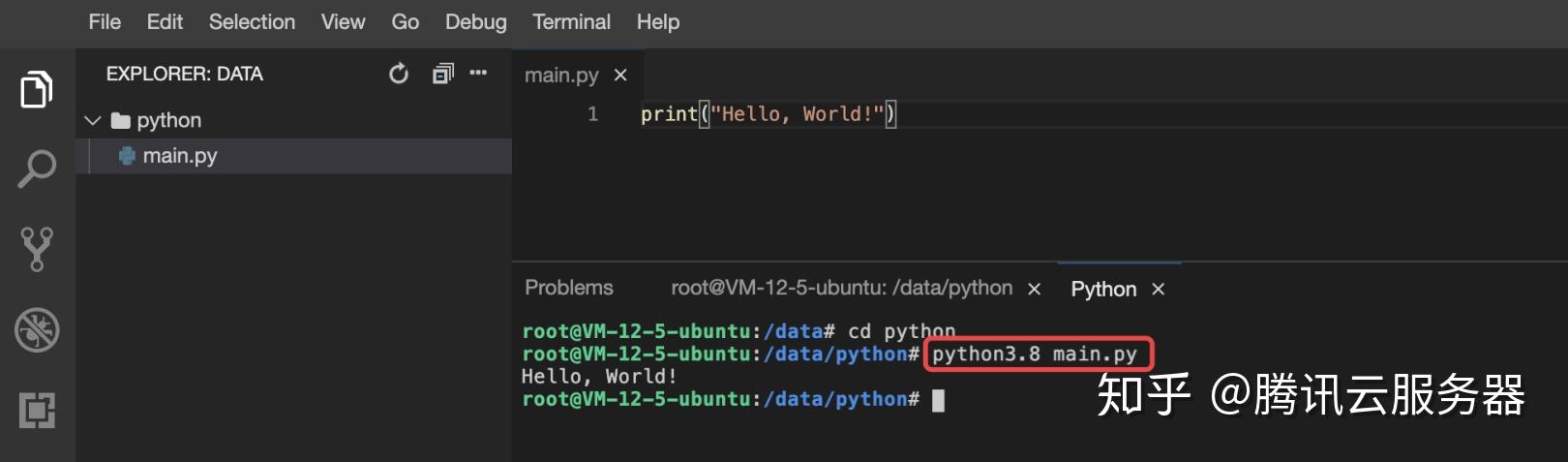This screenshot has height=462, width=1568.
Task: Switch to root@VM-12-5-ubuntu terminal tab
Action: click(842, 288)
